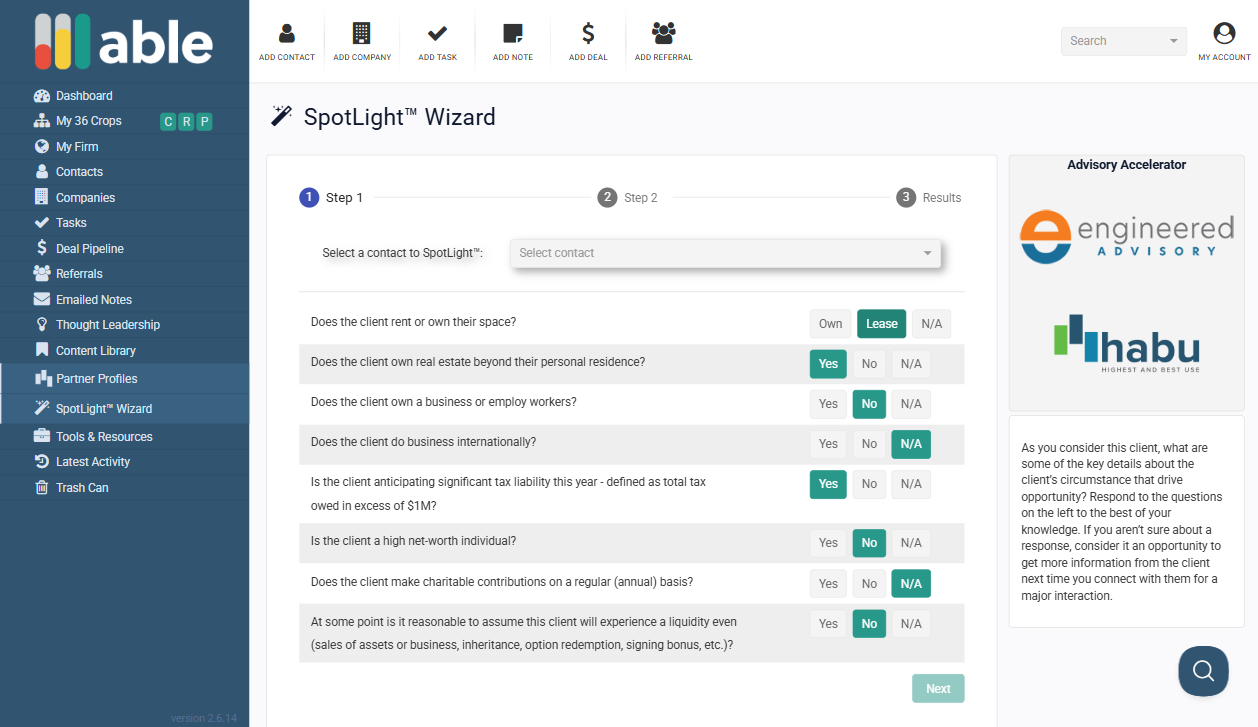
Task: Click the Add Task checkmark icon
Action: coord(437,34)
